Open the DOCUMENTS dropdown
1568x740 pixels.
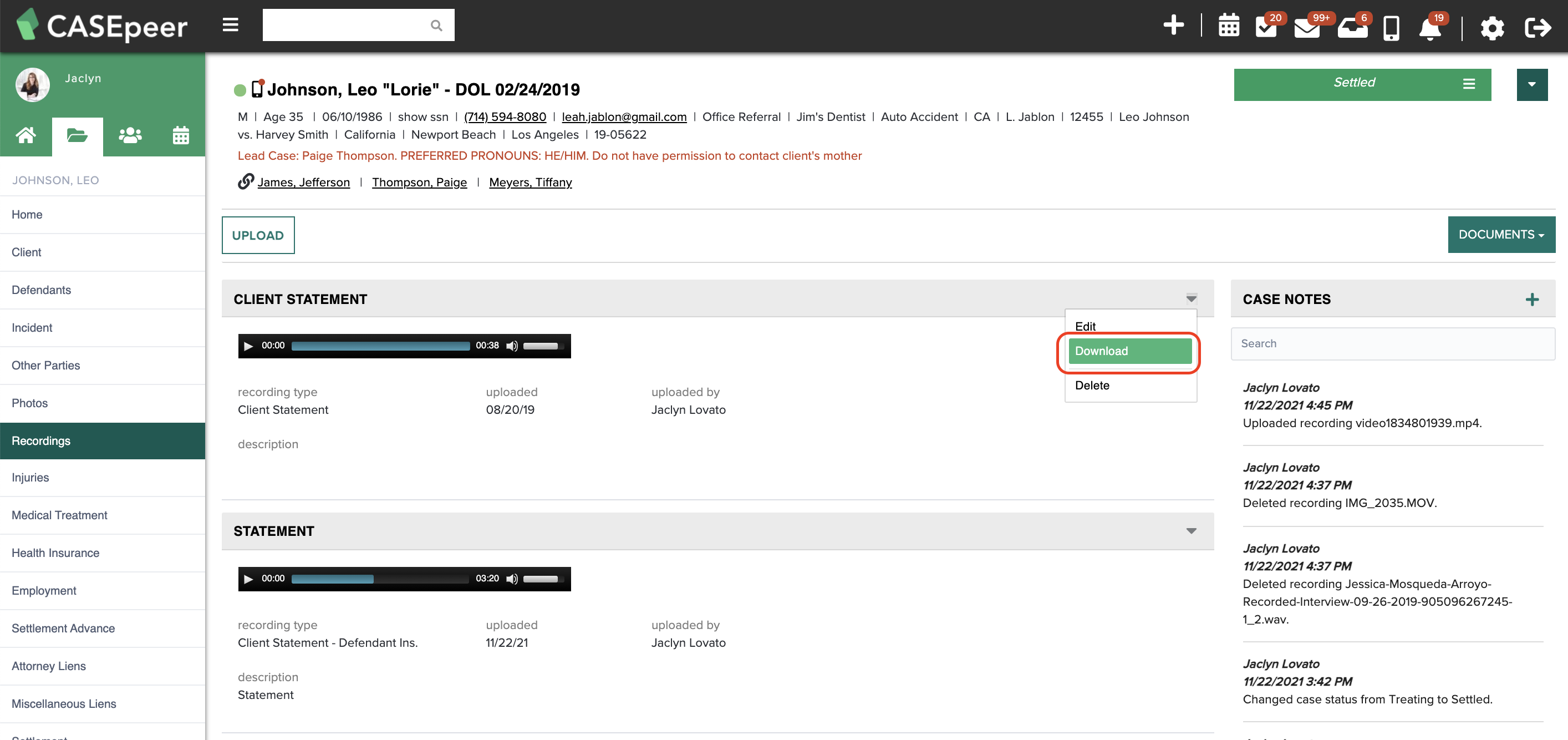click(x=1500, y=235)
